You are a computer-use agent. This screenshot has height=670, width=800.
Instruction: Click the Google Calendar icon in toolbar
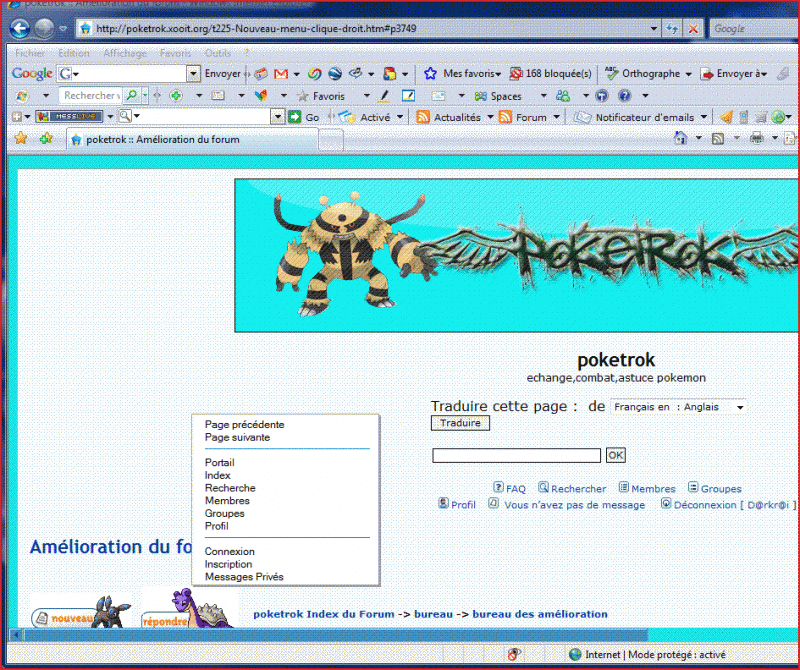click(261, 74)
